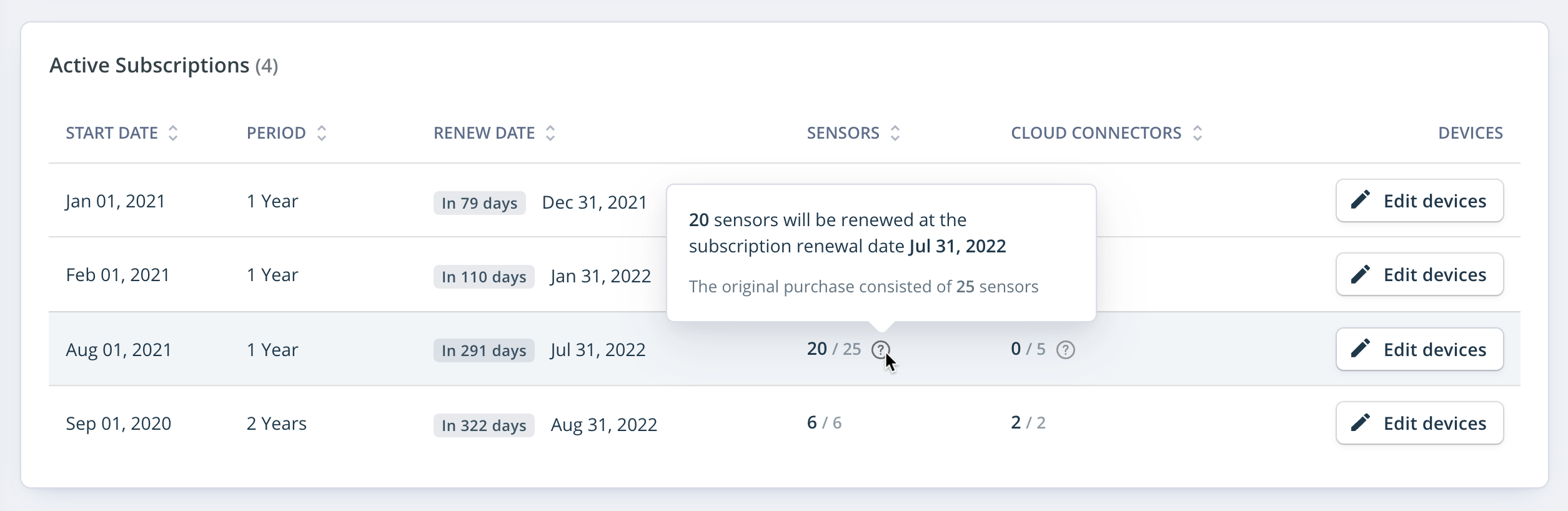Sort by Cloud Connectors column arrows
This screenshot has width=1568, height=511.
1197,133
